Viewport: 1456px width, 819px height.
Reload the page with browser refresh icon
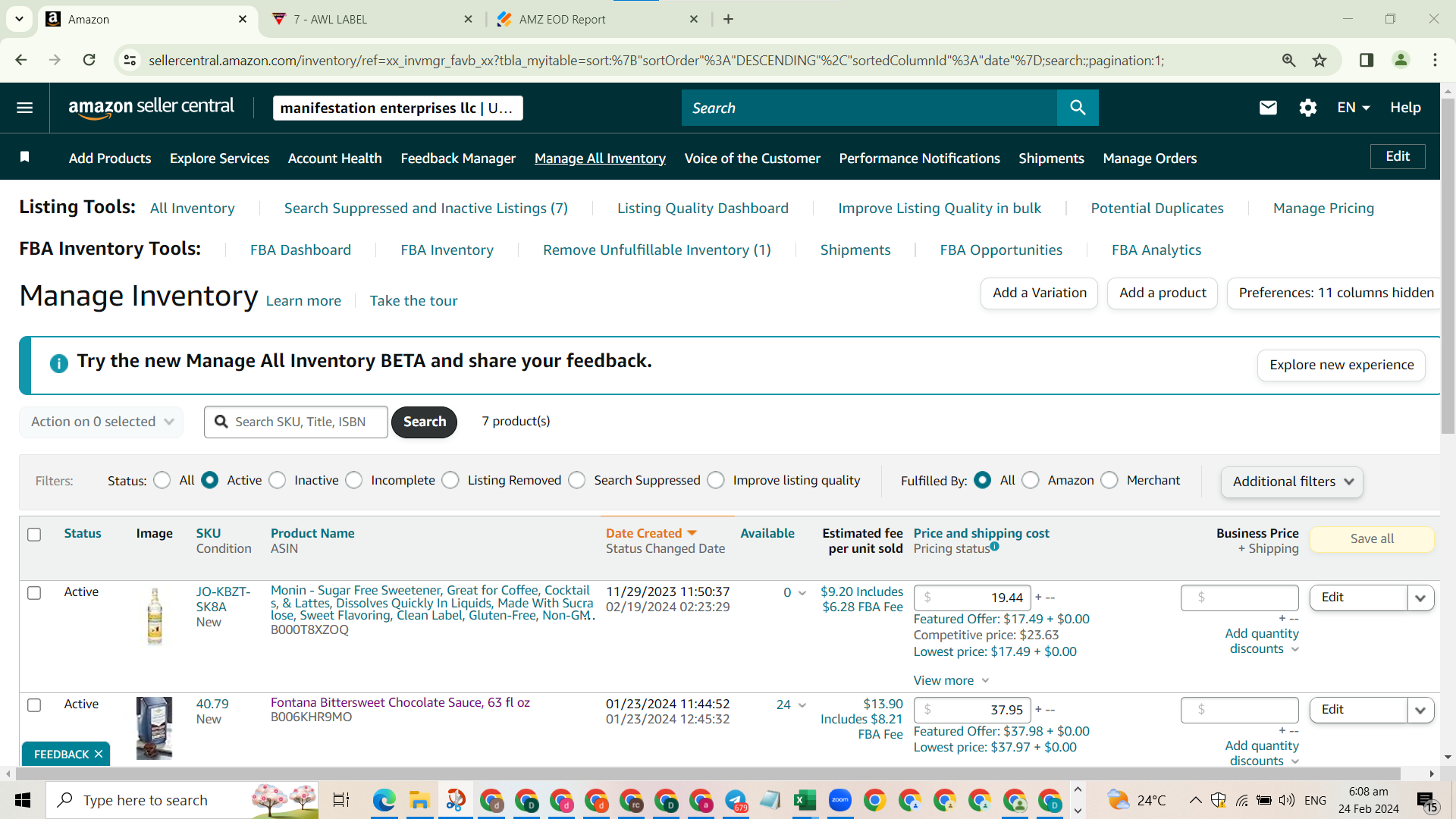[x=89, y=60]
